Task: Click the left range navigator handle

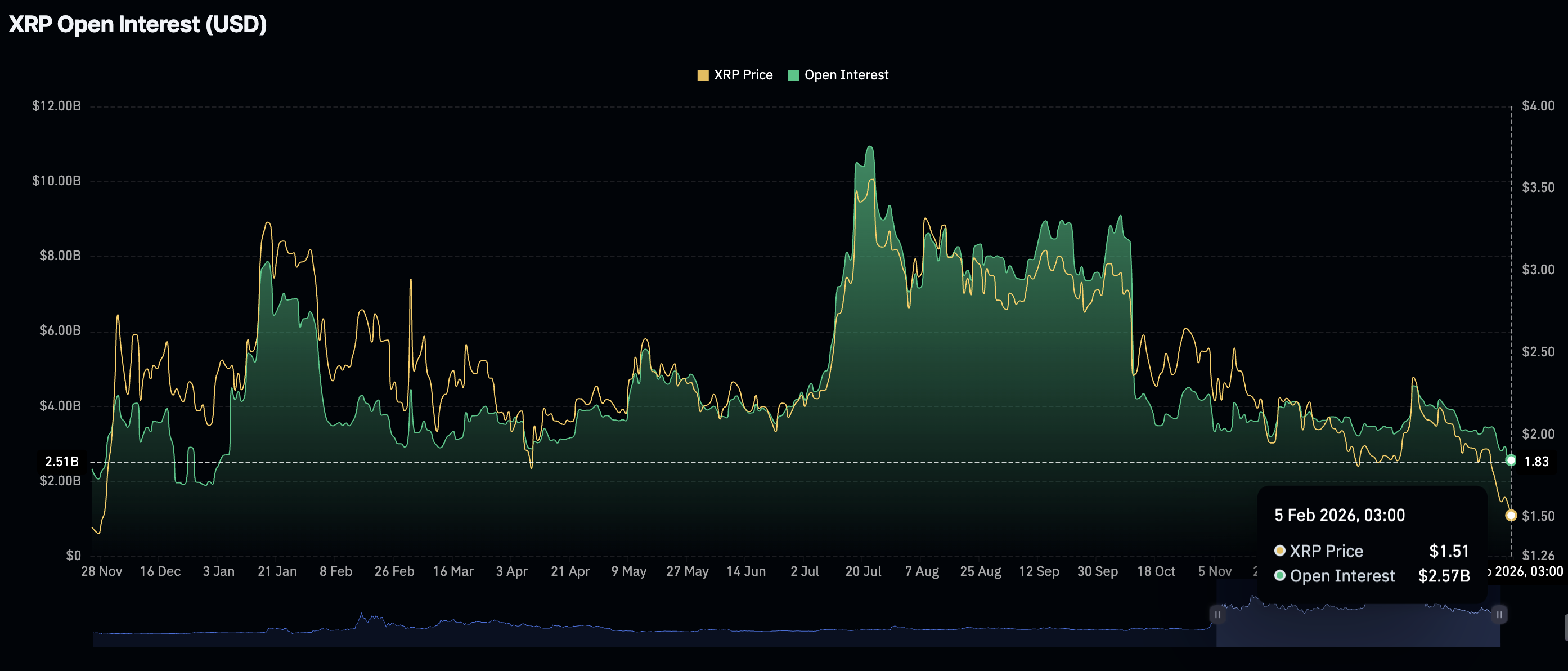Action: click(1217, 614)
